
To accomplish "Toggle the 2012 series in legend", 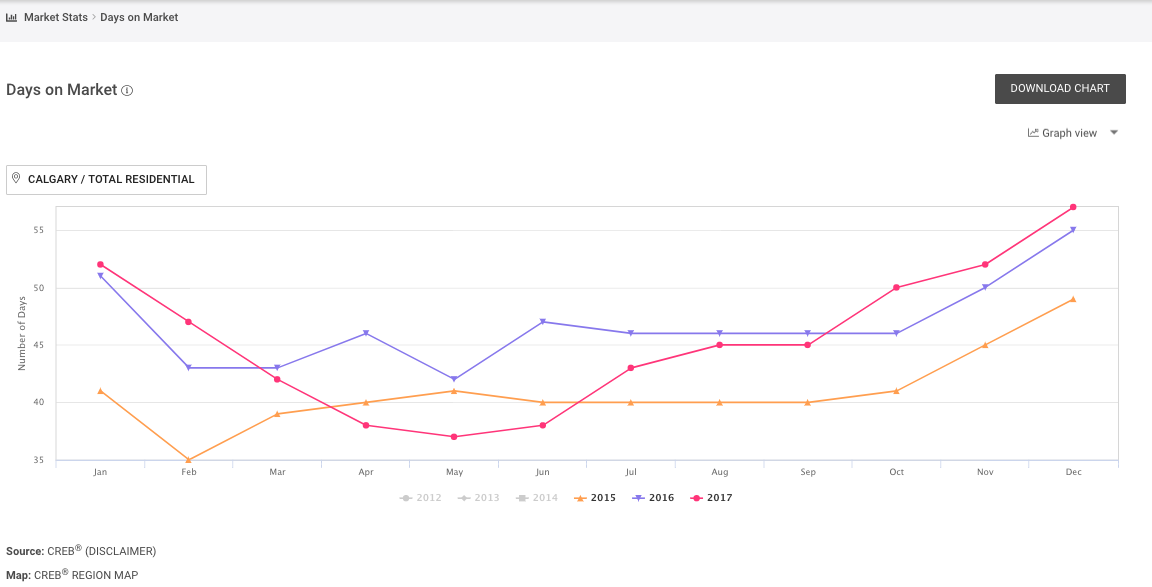I will pos(421,497).
